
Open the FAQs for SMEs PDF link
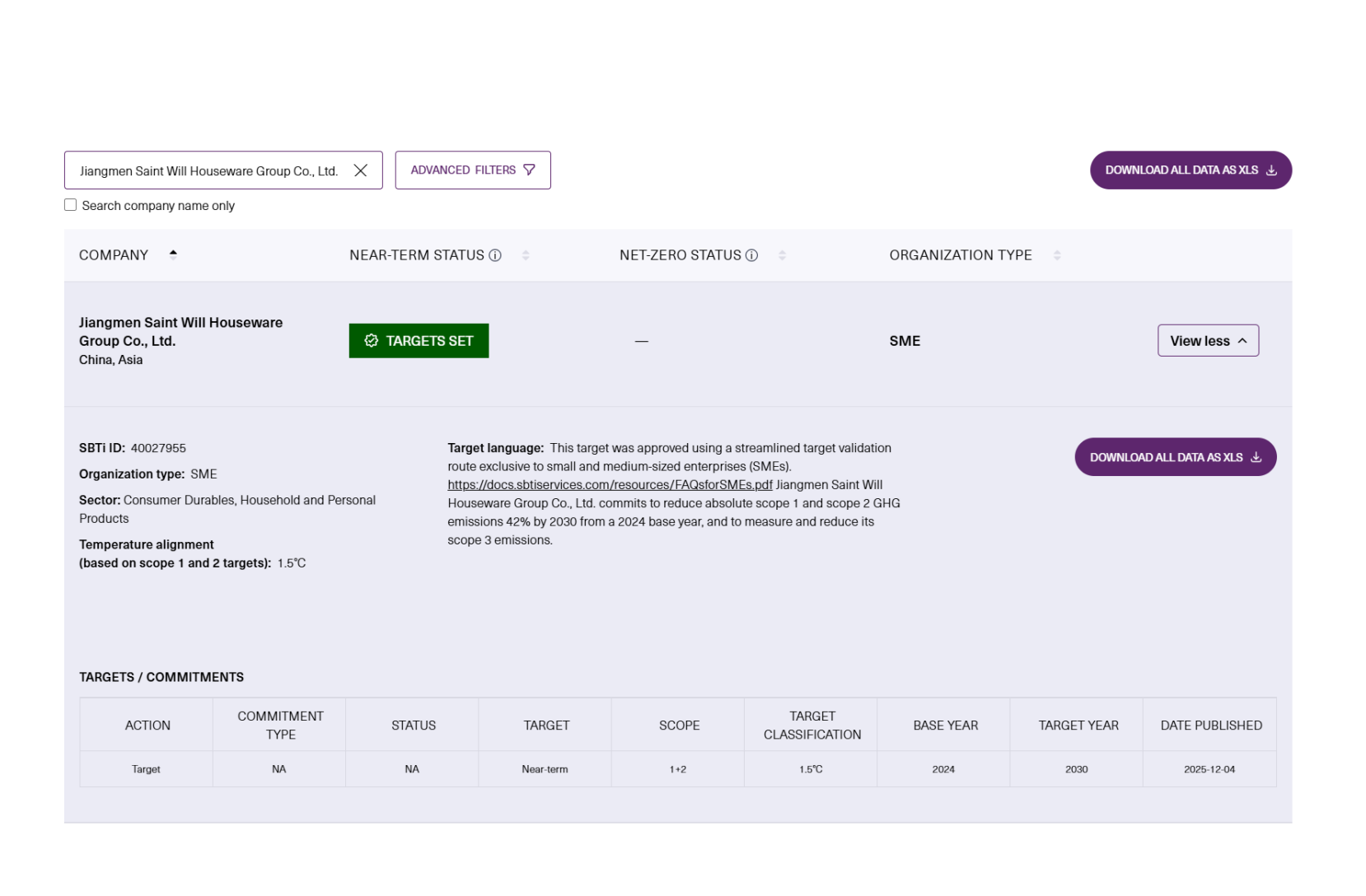[610, 485]
